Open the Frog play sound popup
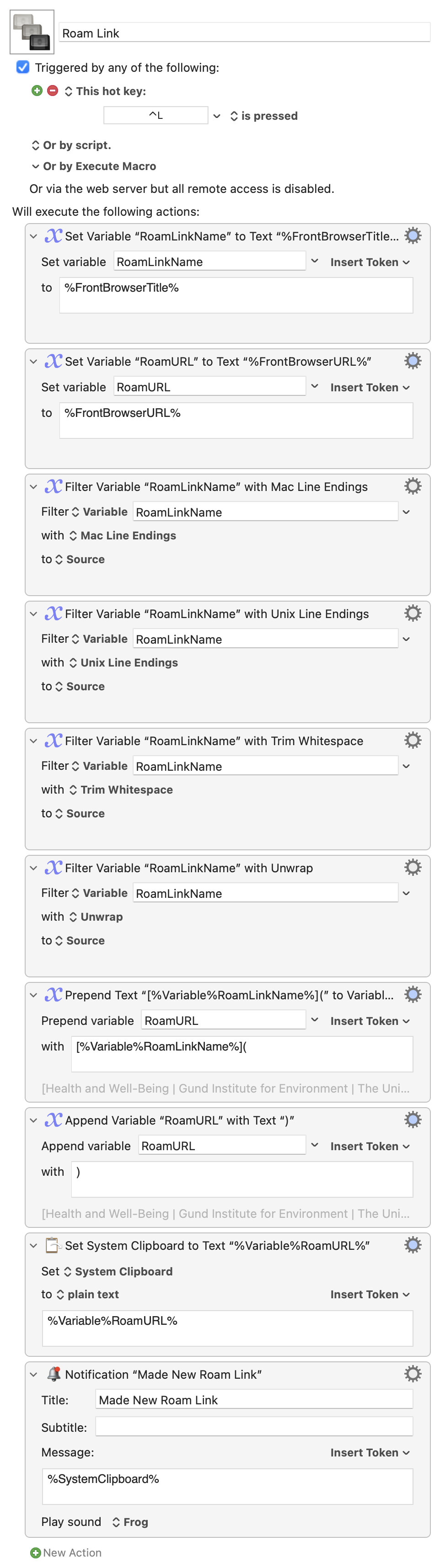The width and height of the screenshot is (440, 1568). (x=130, y=1522)
